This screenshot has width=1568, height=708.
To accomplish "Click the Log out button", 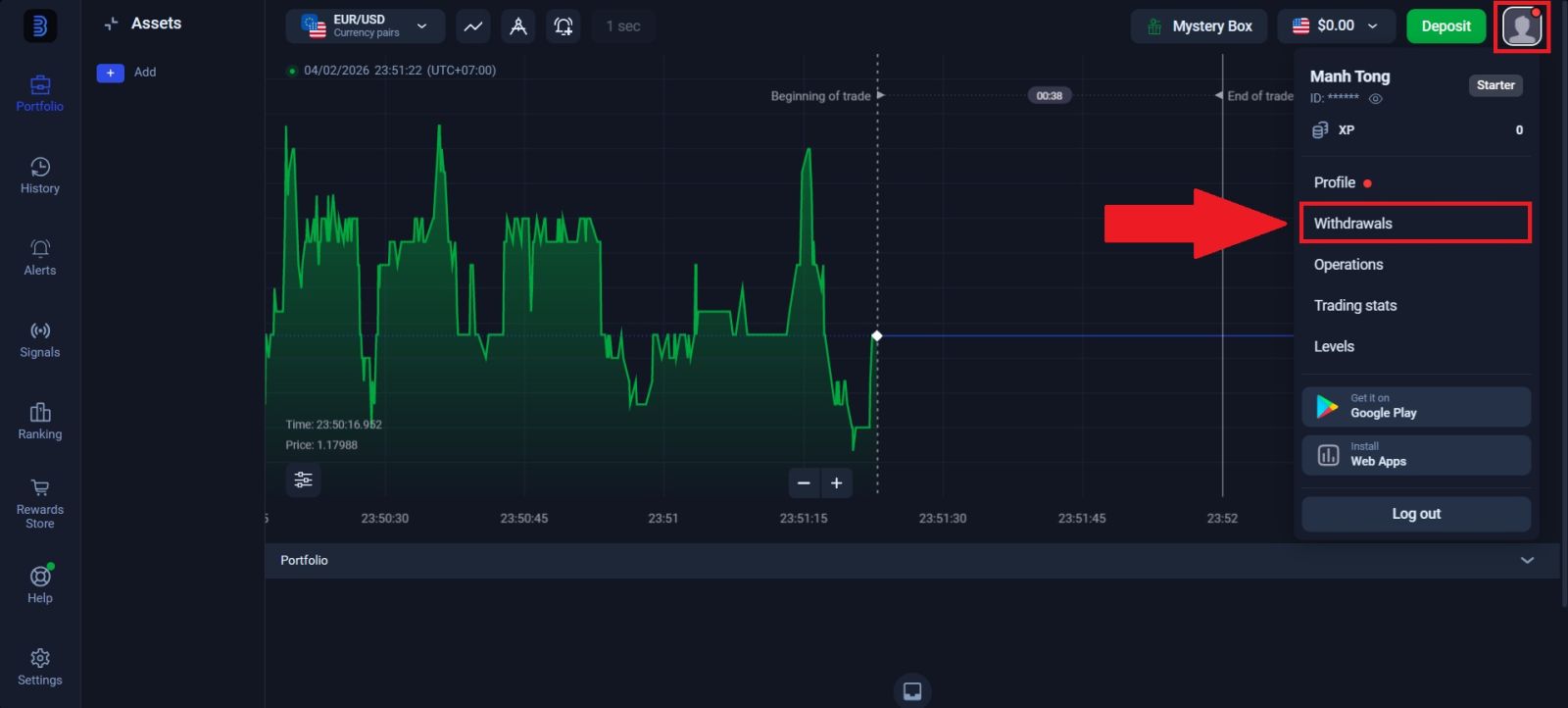I will (x=1415, y=514).
